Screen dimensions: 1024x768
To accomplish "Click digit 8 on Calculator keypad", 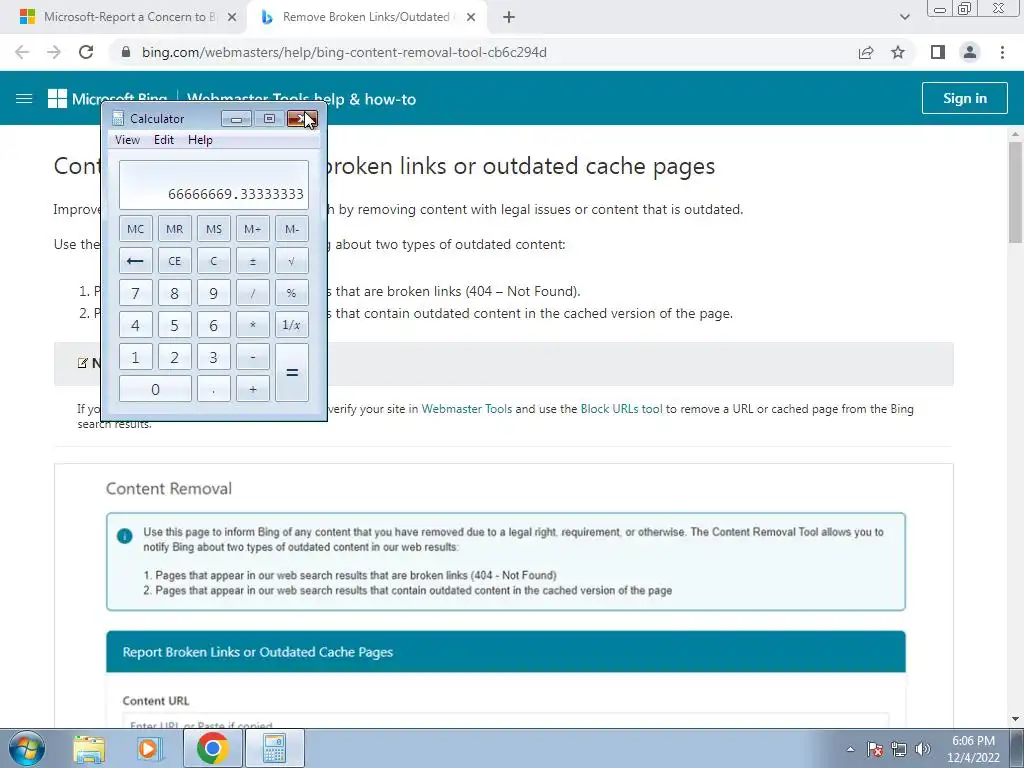I will tap(174, 293).
